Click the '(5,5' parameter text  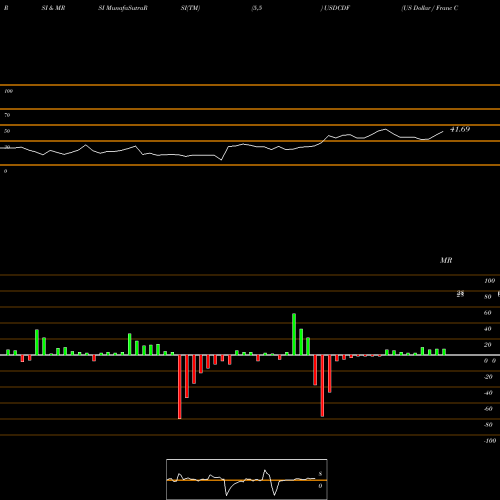(257, 8)
